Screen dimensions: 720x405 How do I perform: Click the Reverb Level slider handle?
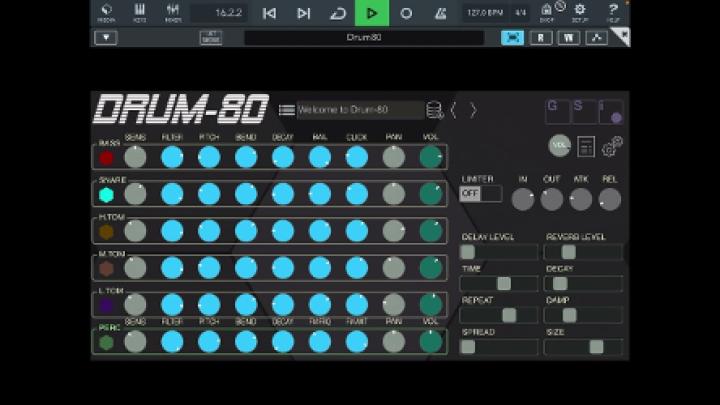[568, 252]
